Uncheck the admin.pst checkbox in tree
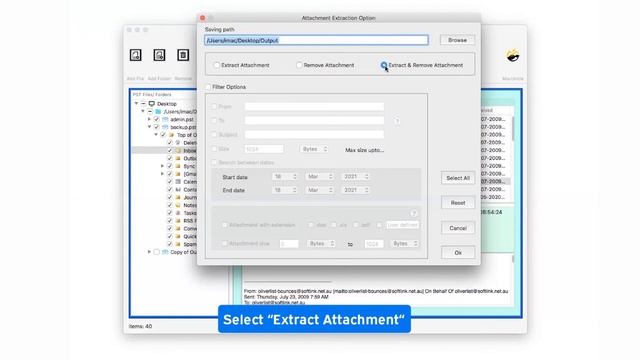This screenshot has width=640, height=360. 156,119
